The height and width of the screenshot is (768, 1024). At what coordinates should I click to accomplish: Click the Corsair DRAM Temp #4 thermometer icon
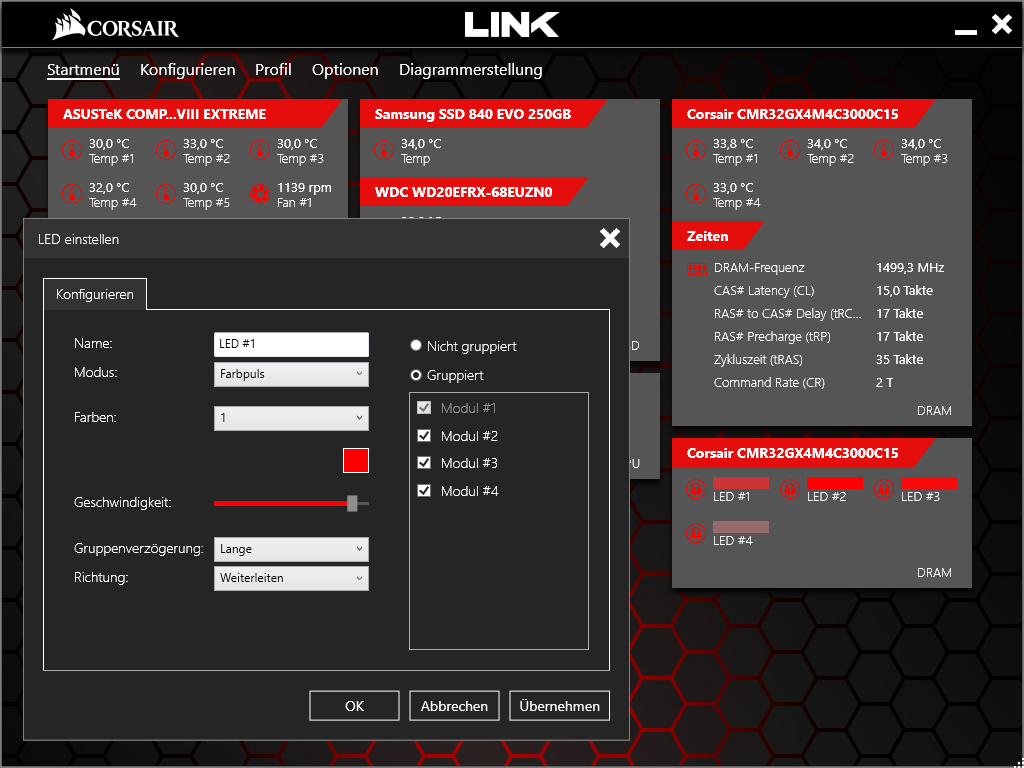point(696,195)
